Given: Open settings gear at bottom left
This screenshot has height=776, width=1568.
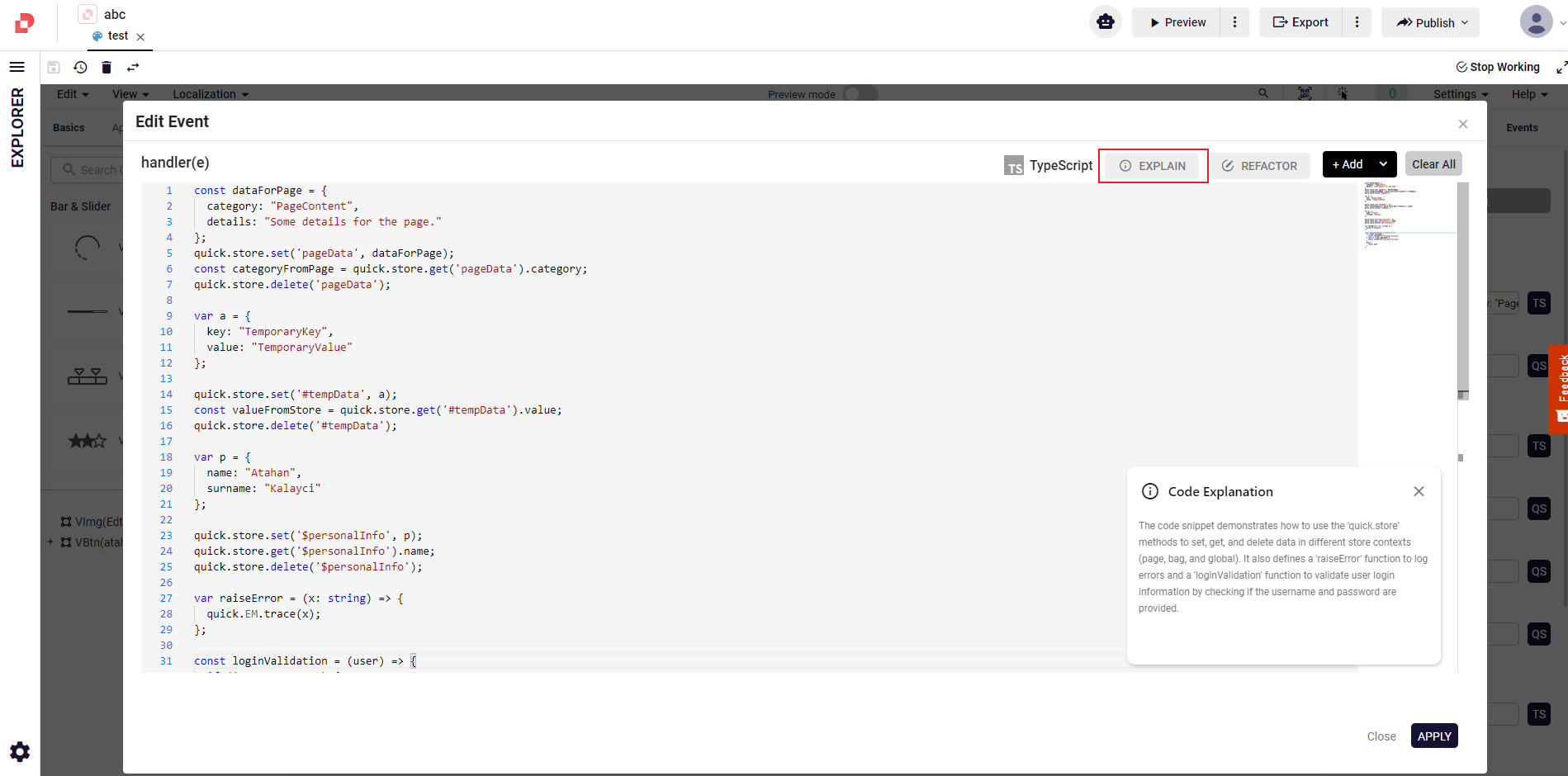Looking at the screenshot, I should (x=20, y=751).
